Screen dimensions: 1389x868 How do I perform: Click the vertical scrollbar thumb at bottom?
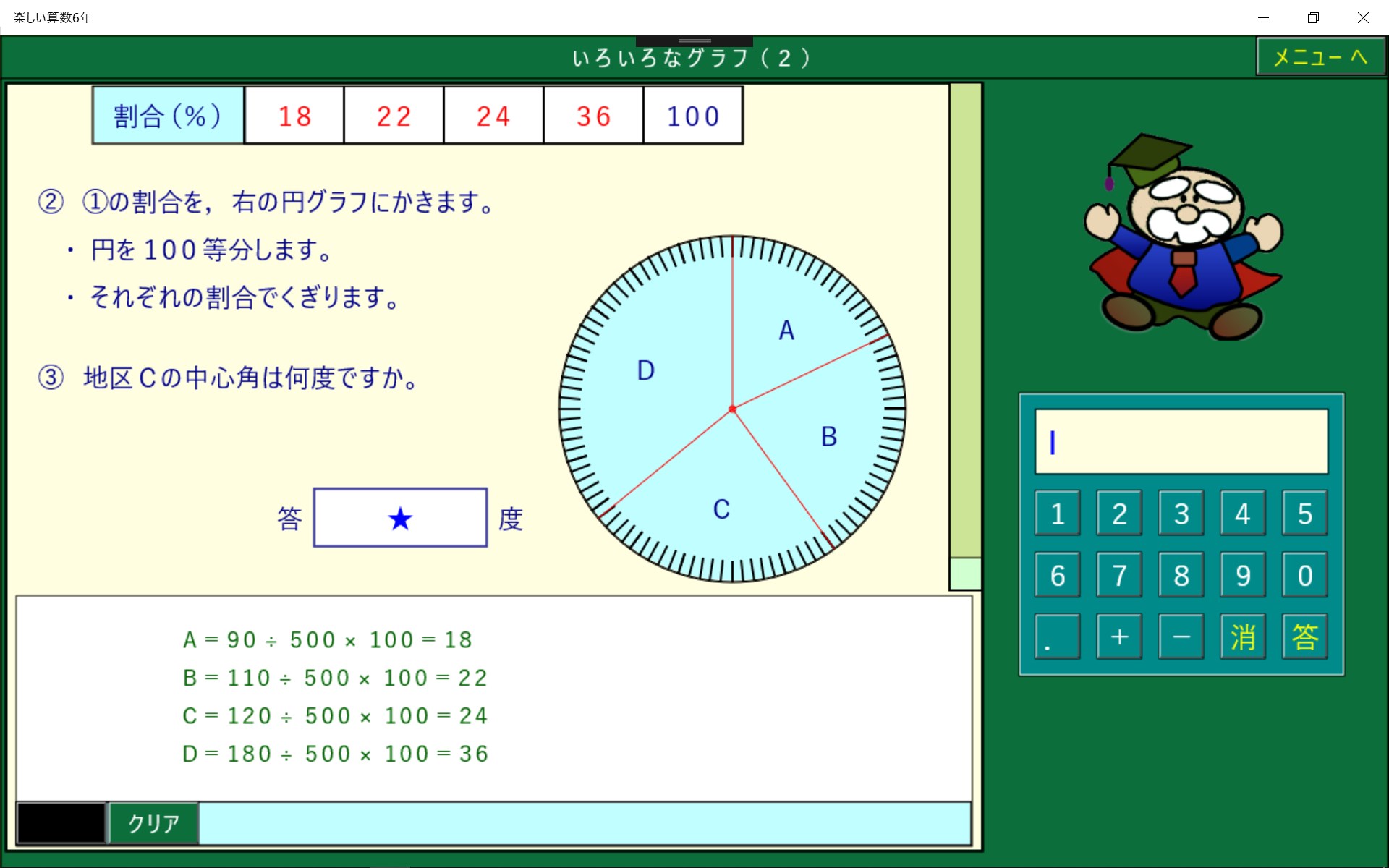(964, 574)
